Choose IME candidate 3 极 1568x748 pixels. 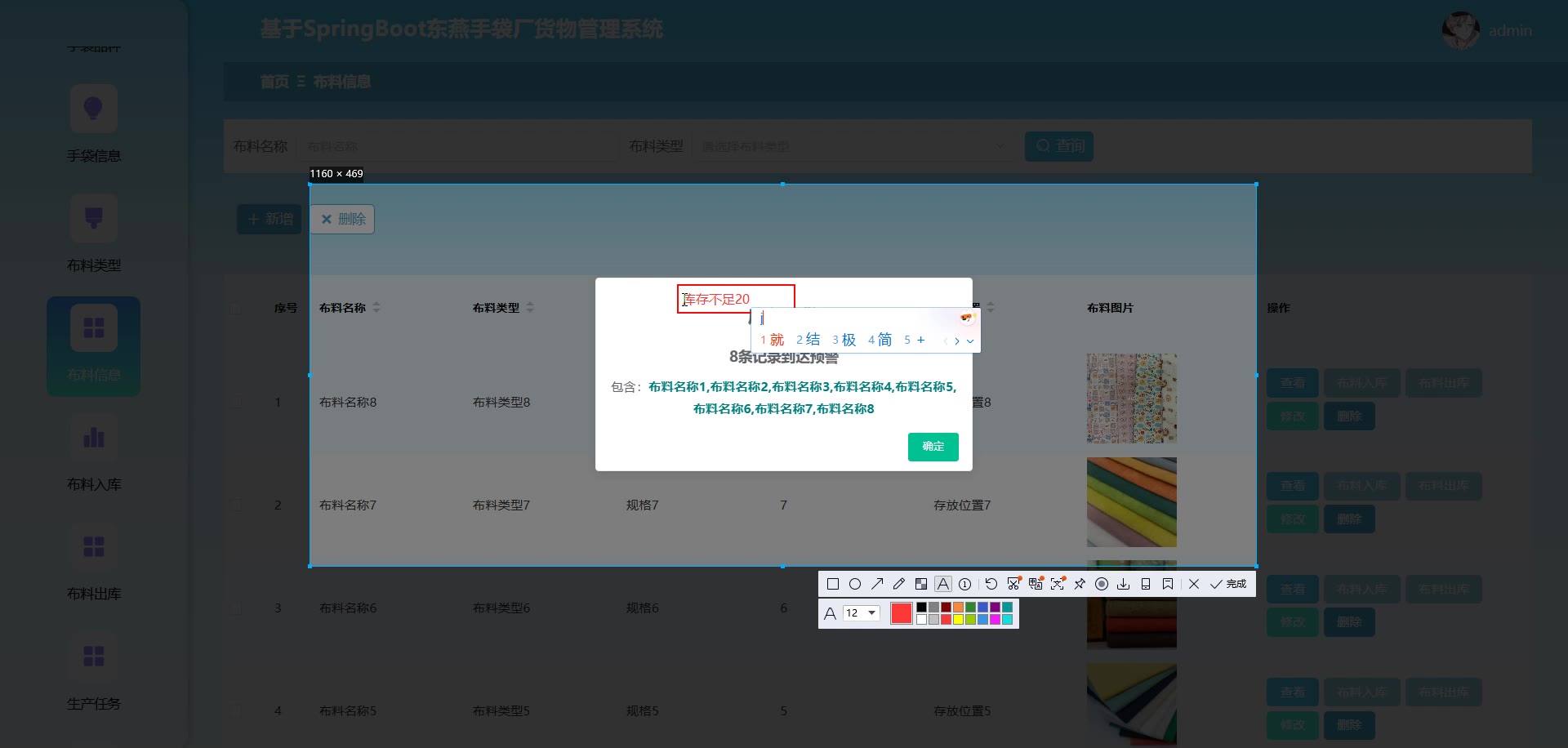point(844,340)
